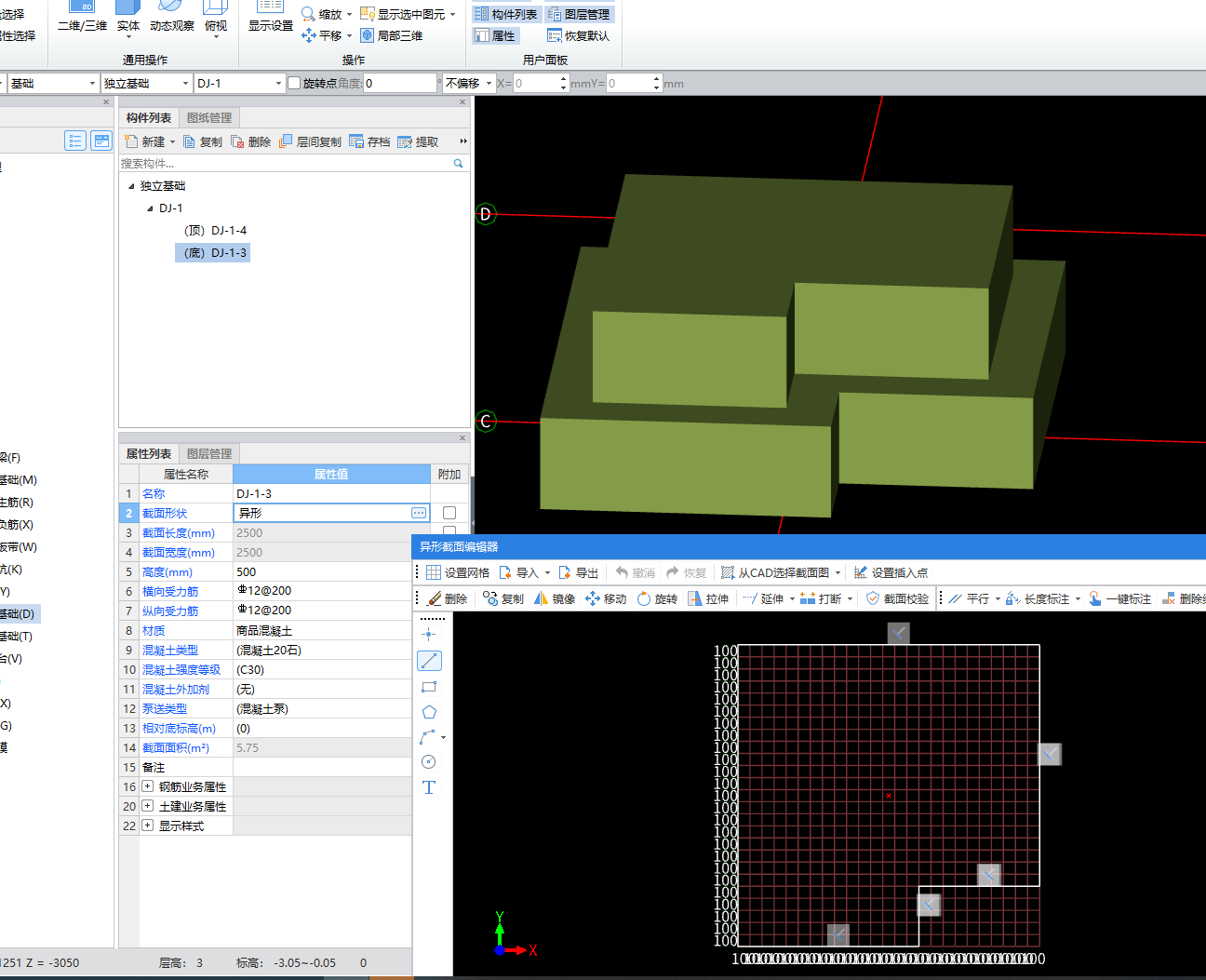Click the 角度 angle input field

click(x=399, y=83)
